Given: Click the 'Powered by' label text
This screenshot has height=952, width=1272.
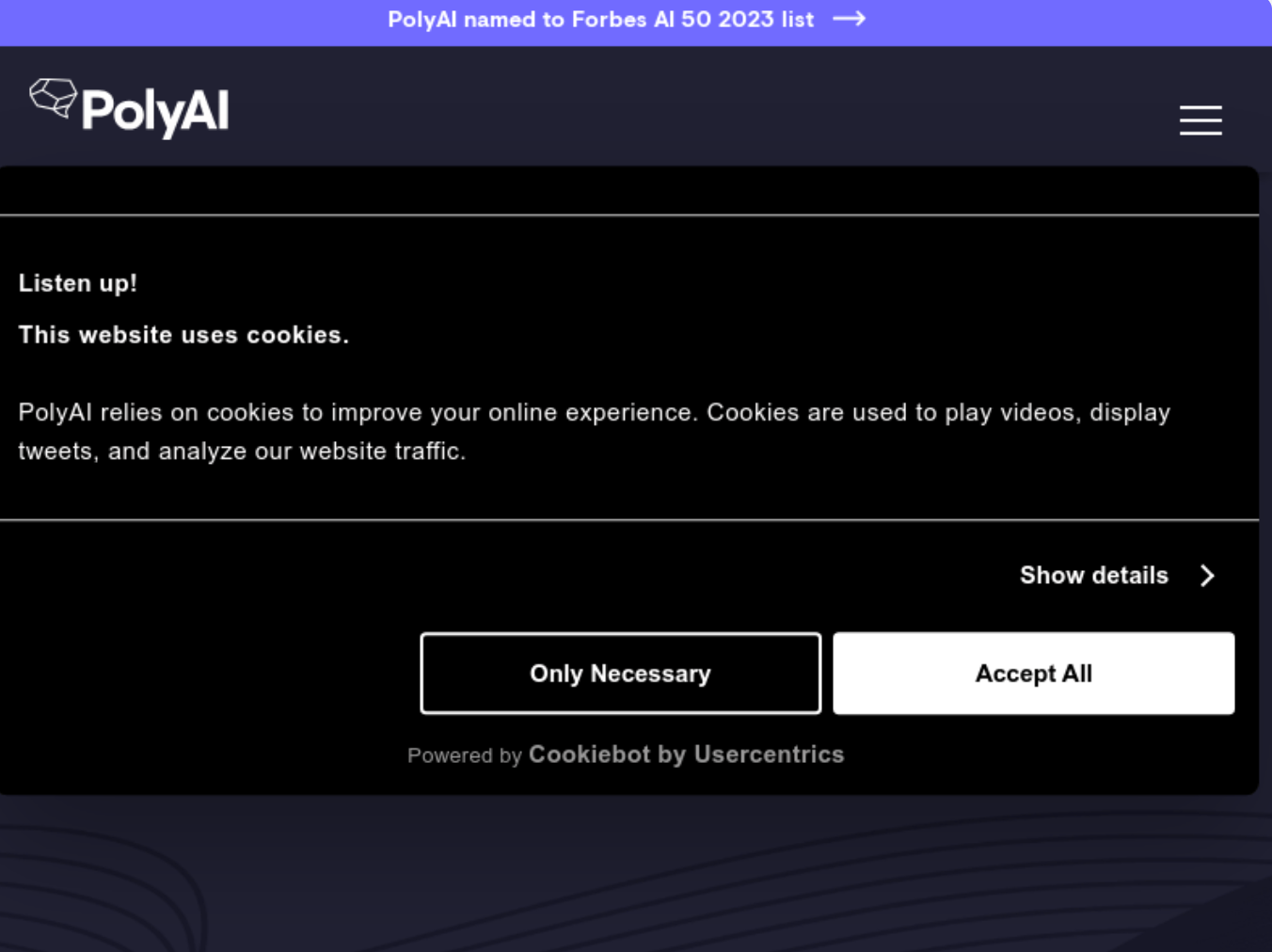Looking at the screenshot, I should click(464, 755).
